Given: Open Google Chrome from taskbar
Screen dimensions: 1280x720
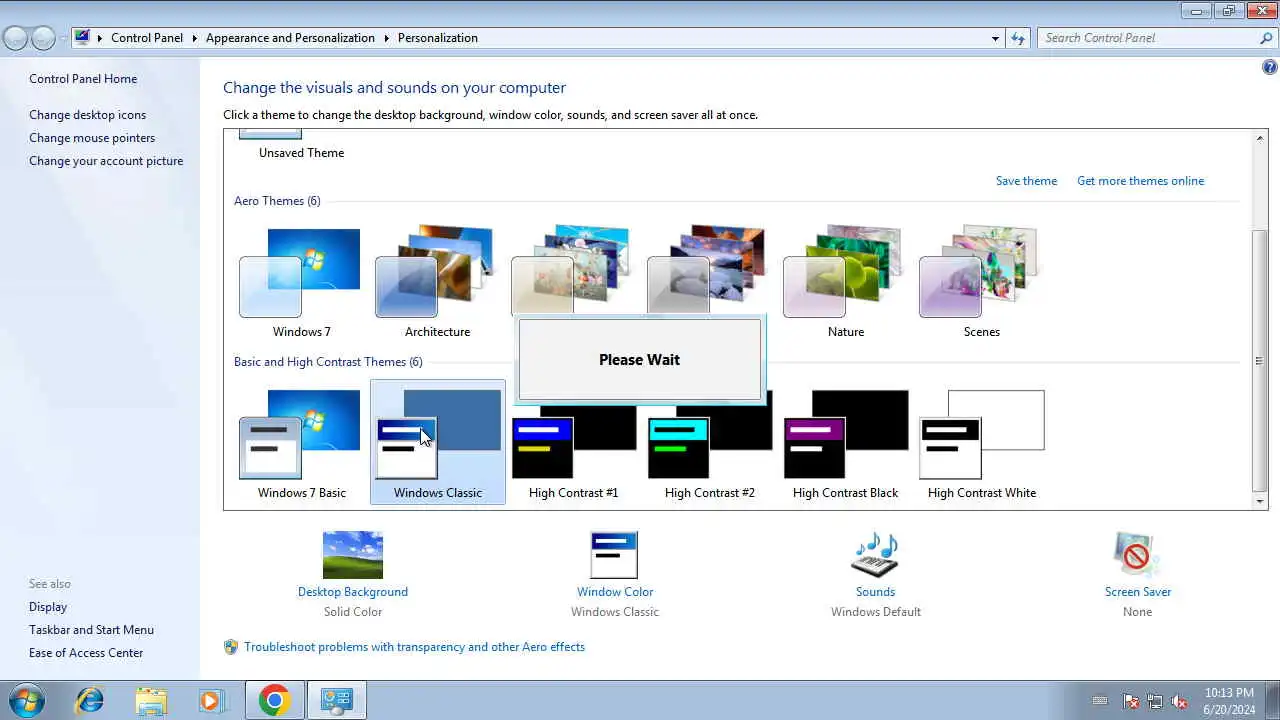Looking at the screenshot, I should 274,700.
